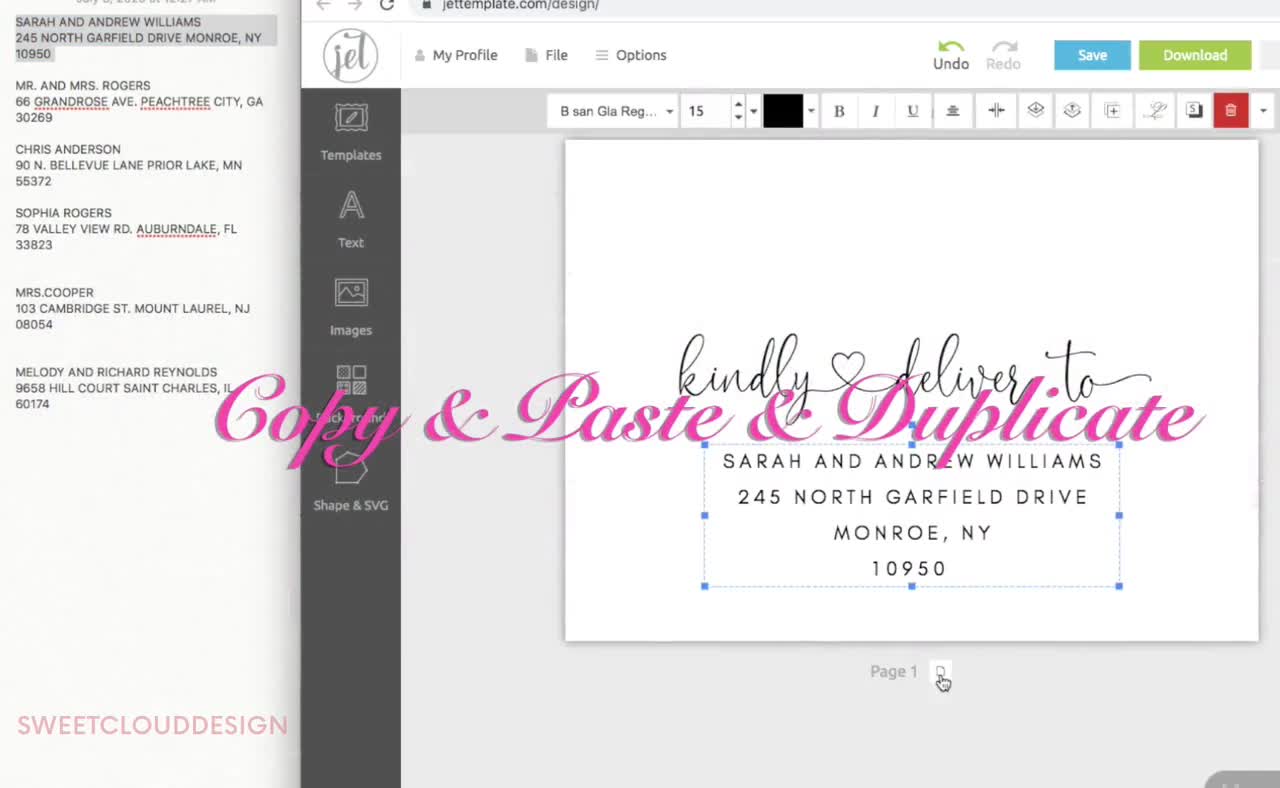Open the black text color swatch

783,111
